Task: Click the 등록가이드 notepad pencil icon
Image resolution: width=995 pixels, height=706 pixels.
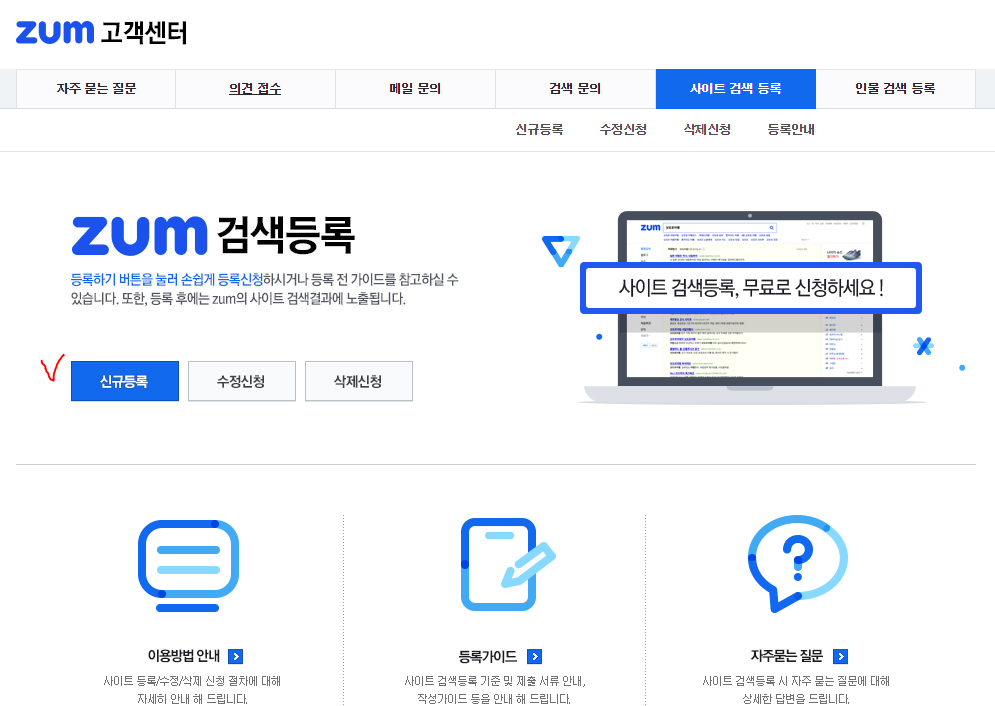Action: 508,565
